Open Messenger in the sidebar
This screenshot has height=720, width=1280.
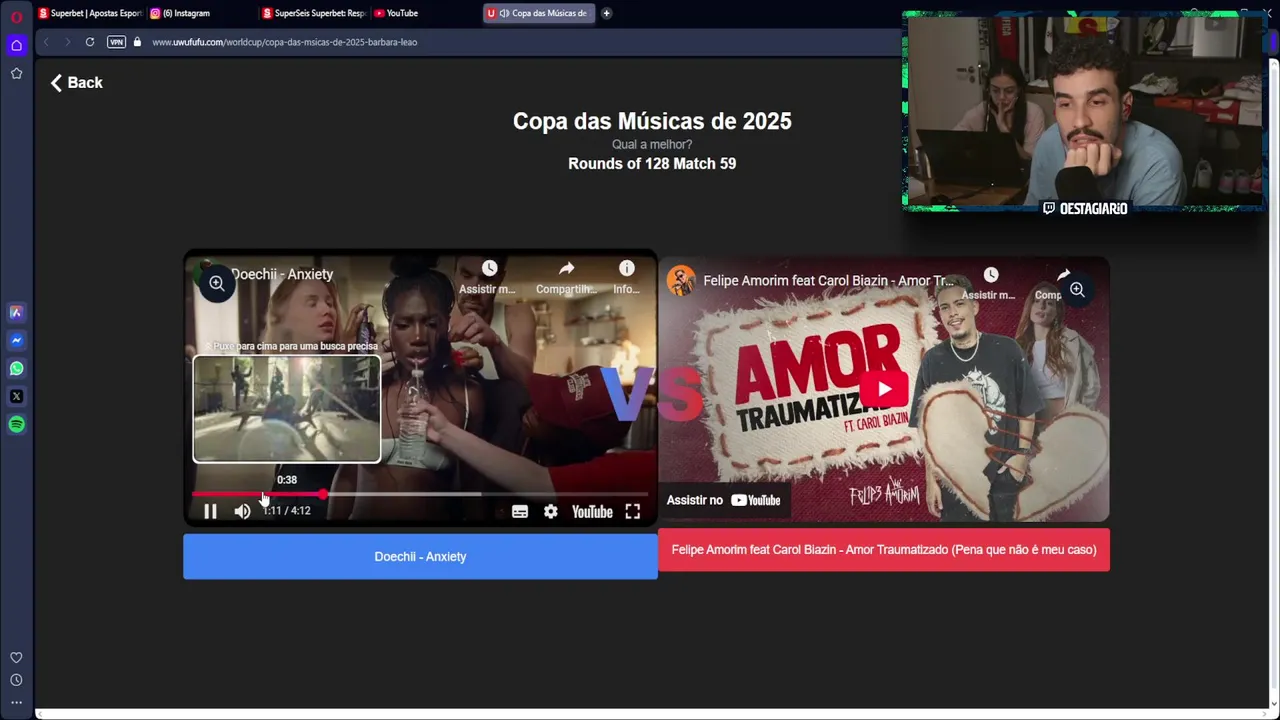coord(16,340)
